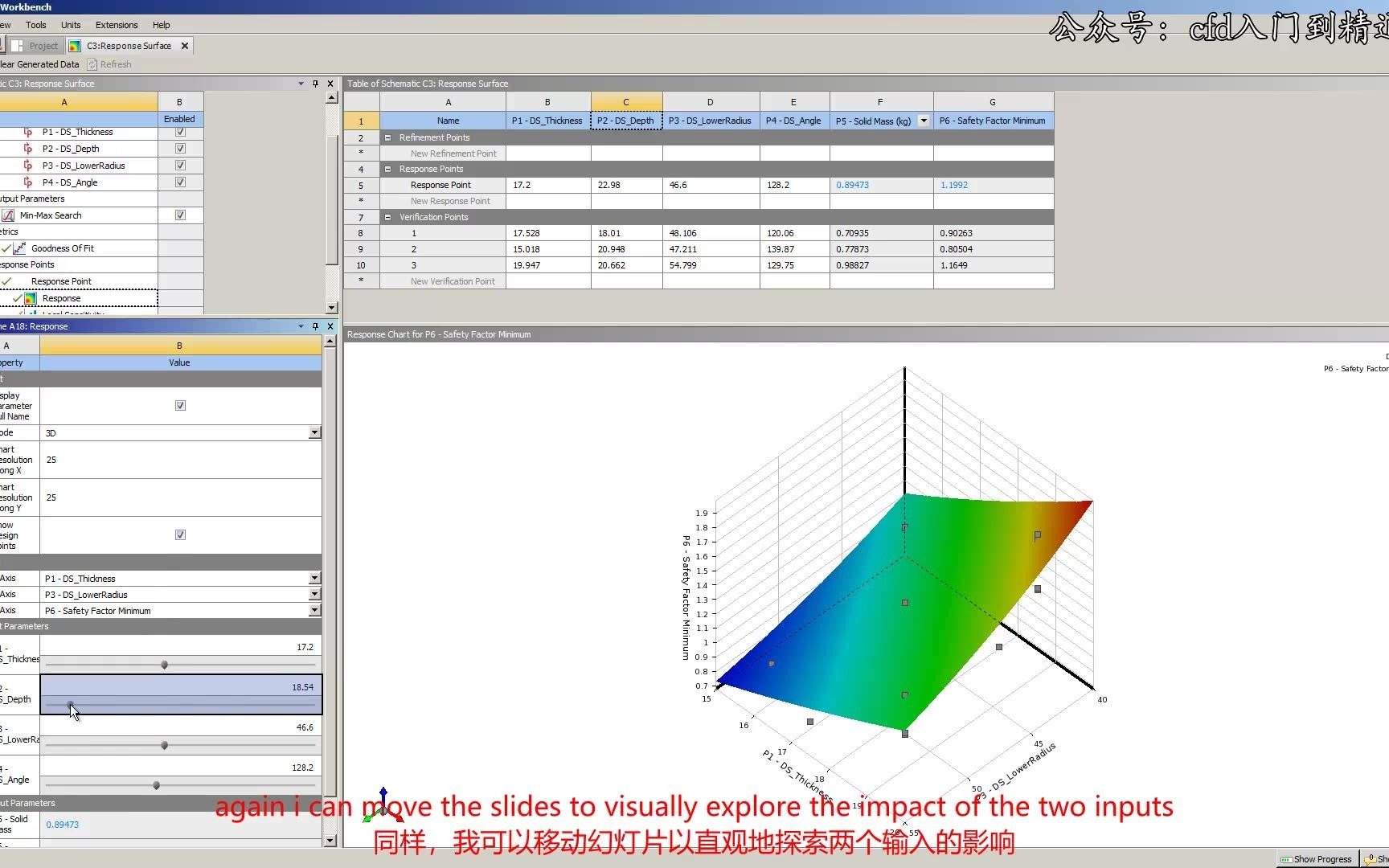Toggle the Display Parameter Full Name checkbox
Screen dimensions: 1389x868
(180, 405)
